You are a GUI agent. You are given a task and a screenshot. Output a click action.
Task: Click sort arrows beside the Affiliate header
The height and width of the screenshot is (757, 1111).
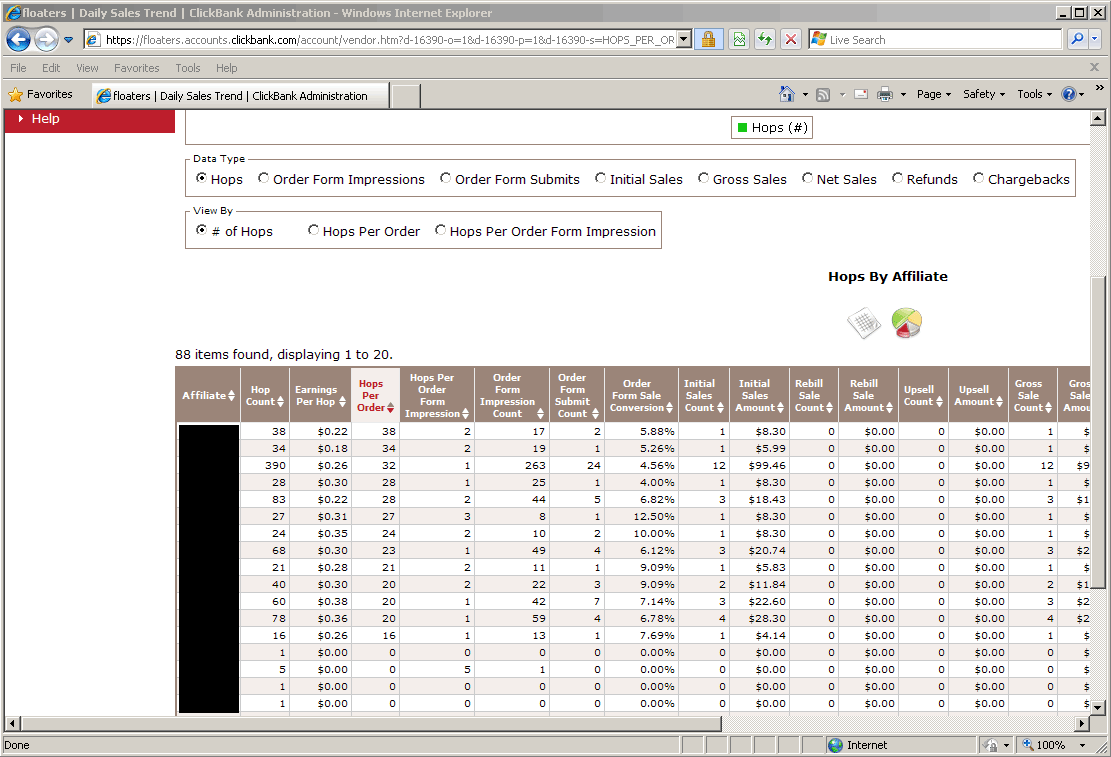point(231,396)
